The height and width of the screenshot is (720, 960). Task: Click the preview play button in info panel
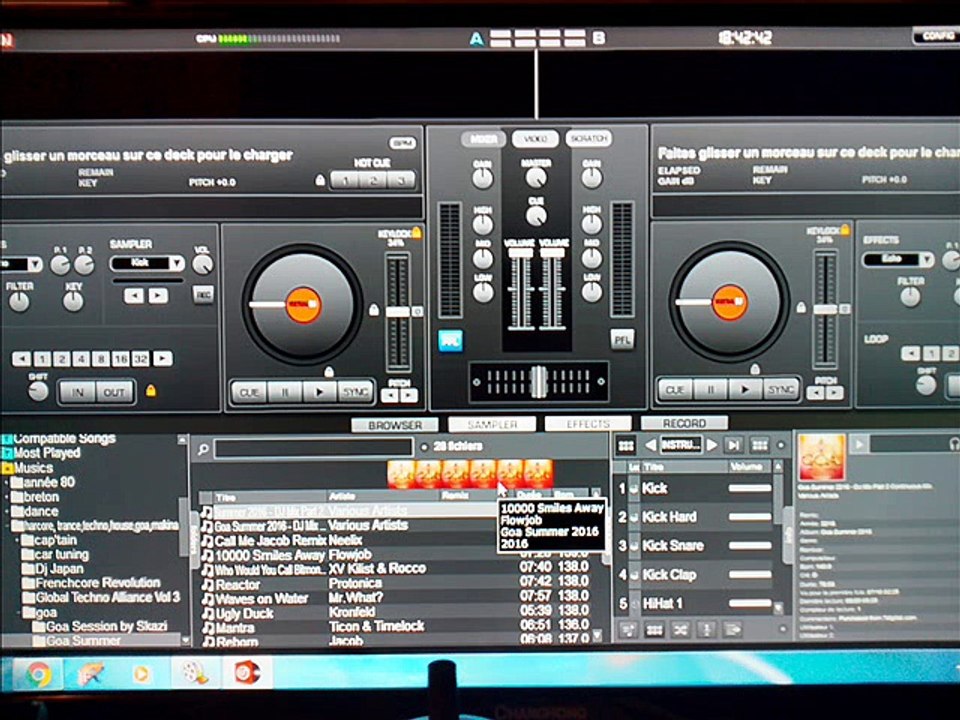pos(860,444)
